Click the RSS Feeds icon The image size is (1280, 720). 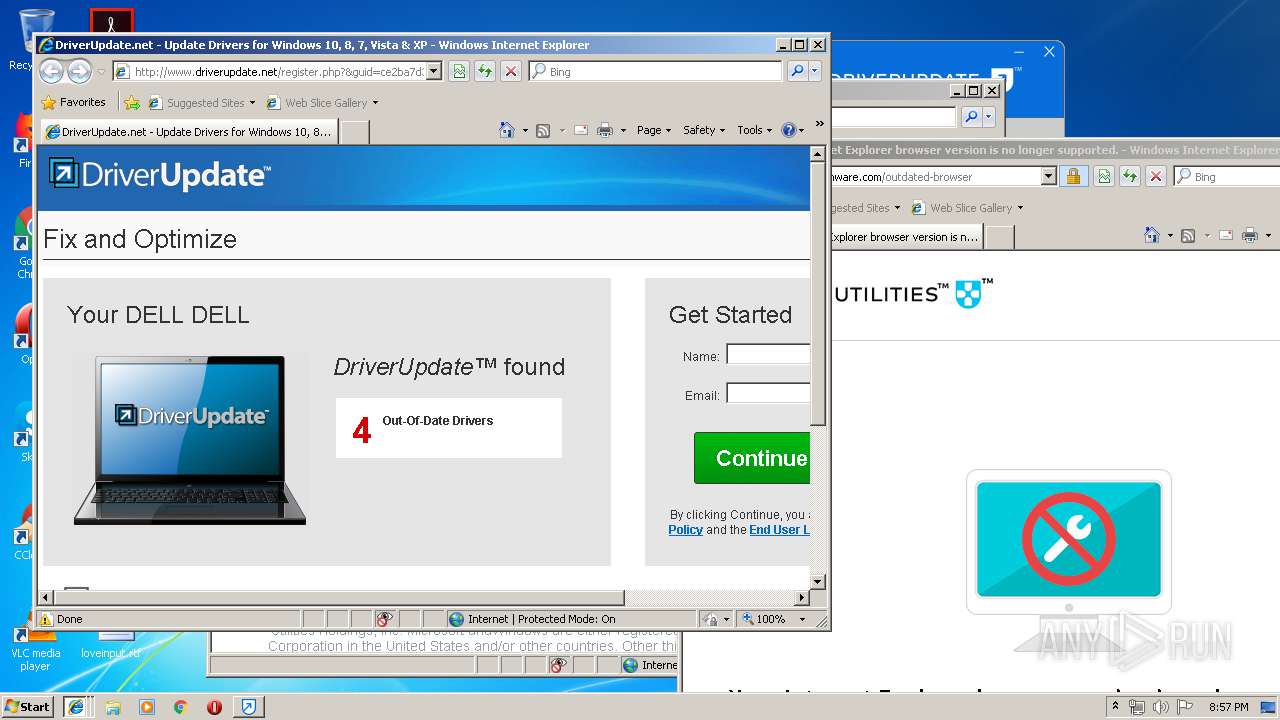(543, 130)
